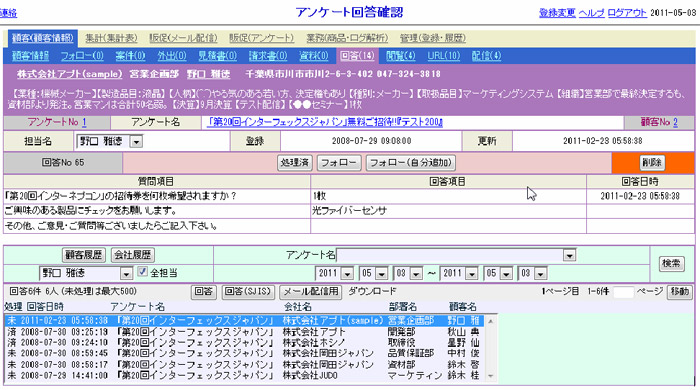Open the 配信(4) sub-tab
The image size is (700, 390).
click(486, 56)
